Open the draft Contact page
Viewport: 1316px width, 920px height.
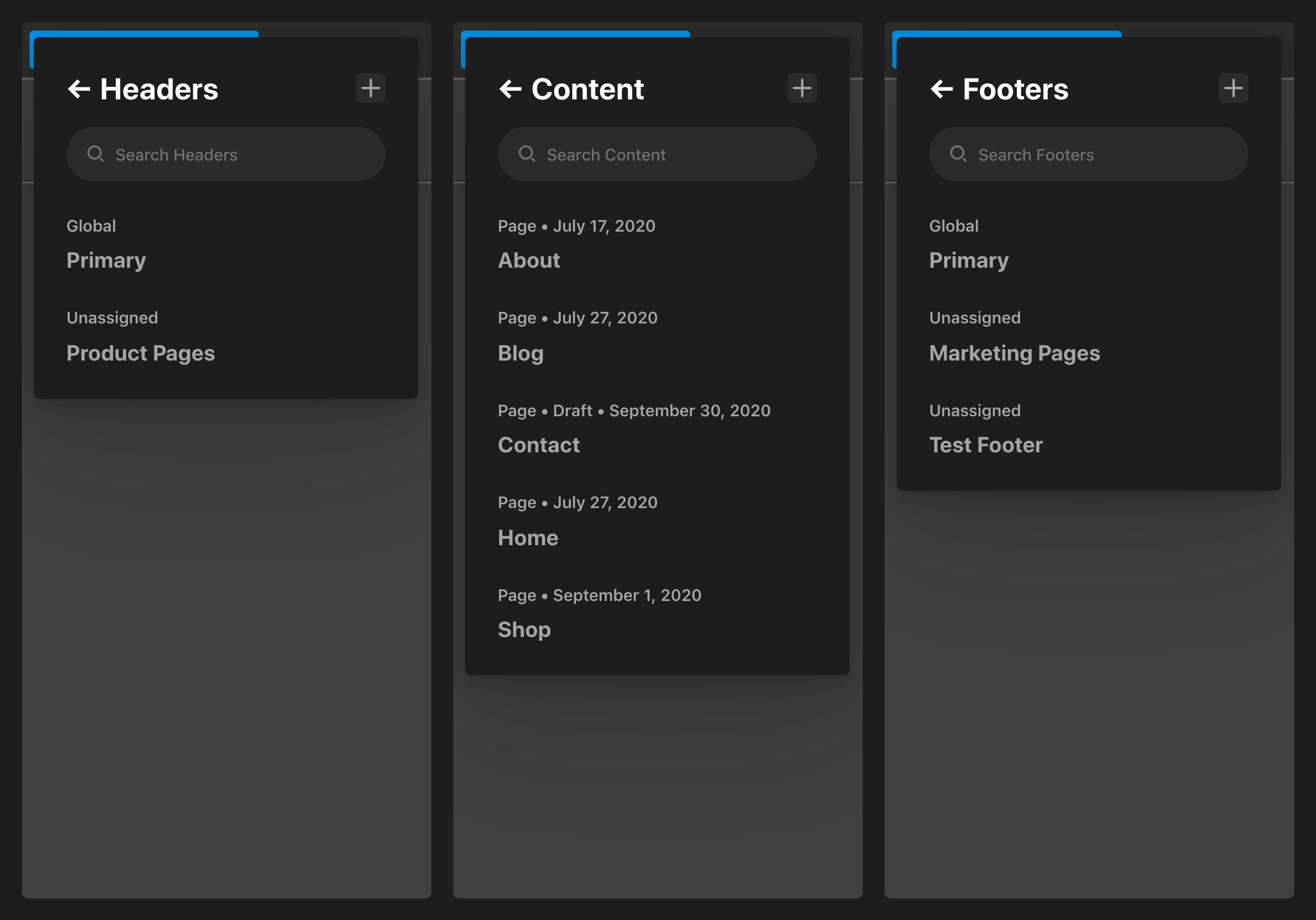pyautogui.click(x=539, y=445)
